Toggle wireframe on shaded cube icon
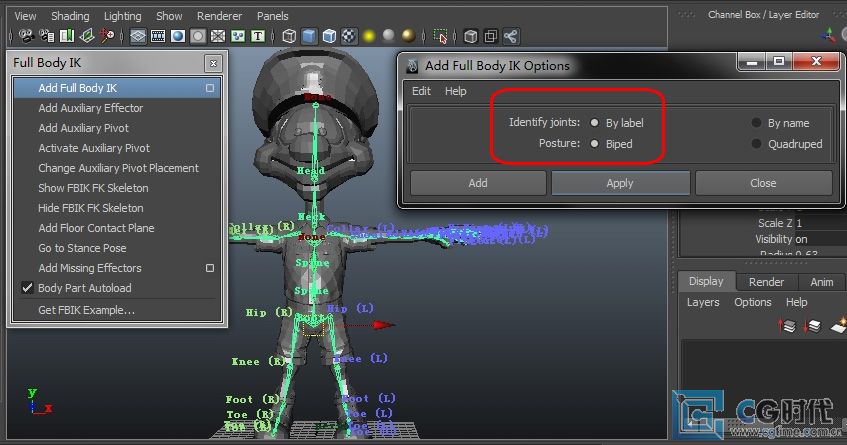Viewport: 847px width, 445px height. tap(329, 36)
